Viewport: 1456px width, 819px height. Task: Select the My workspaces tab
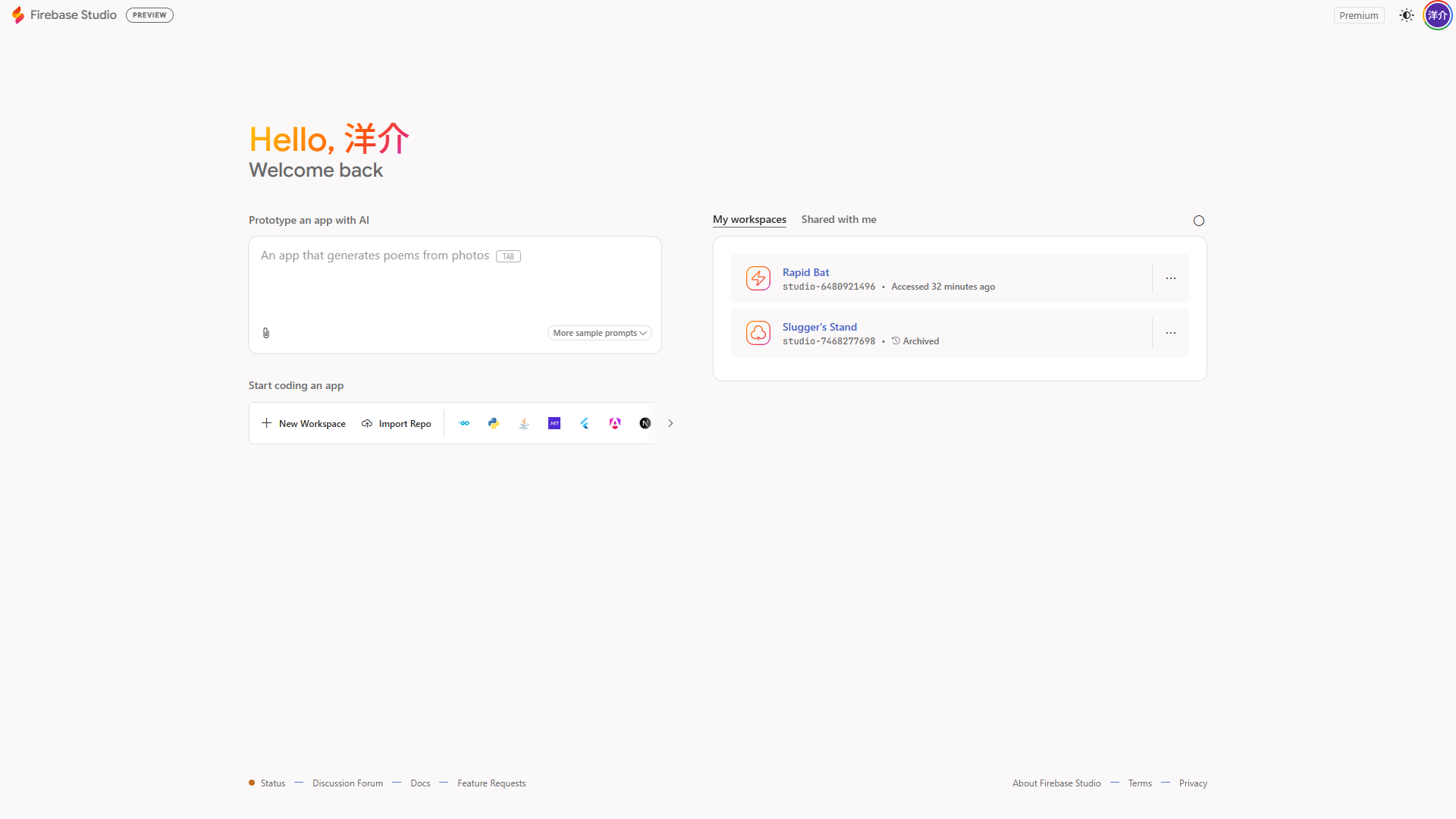[x=749, y=219]
